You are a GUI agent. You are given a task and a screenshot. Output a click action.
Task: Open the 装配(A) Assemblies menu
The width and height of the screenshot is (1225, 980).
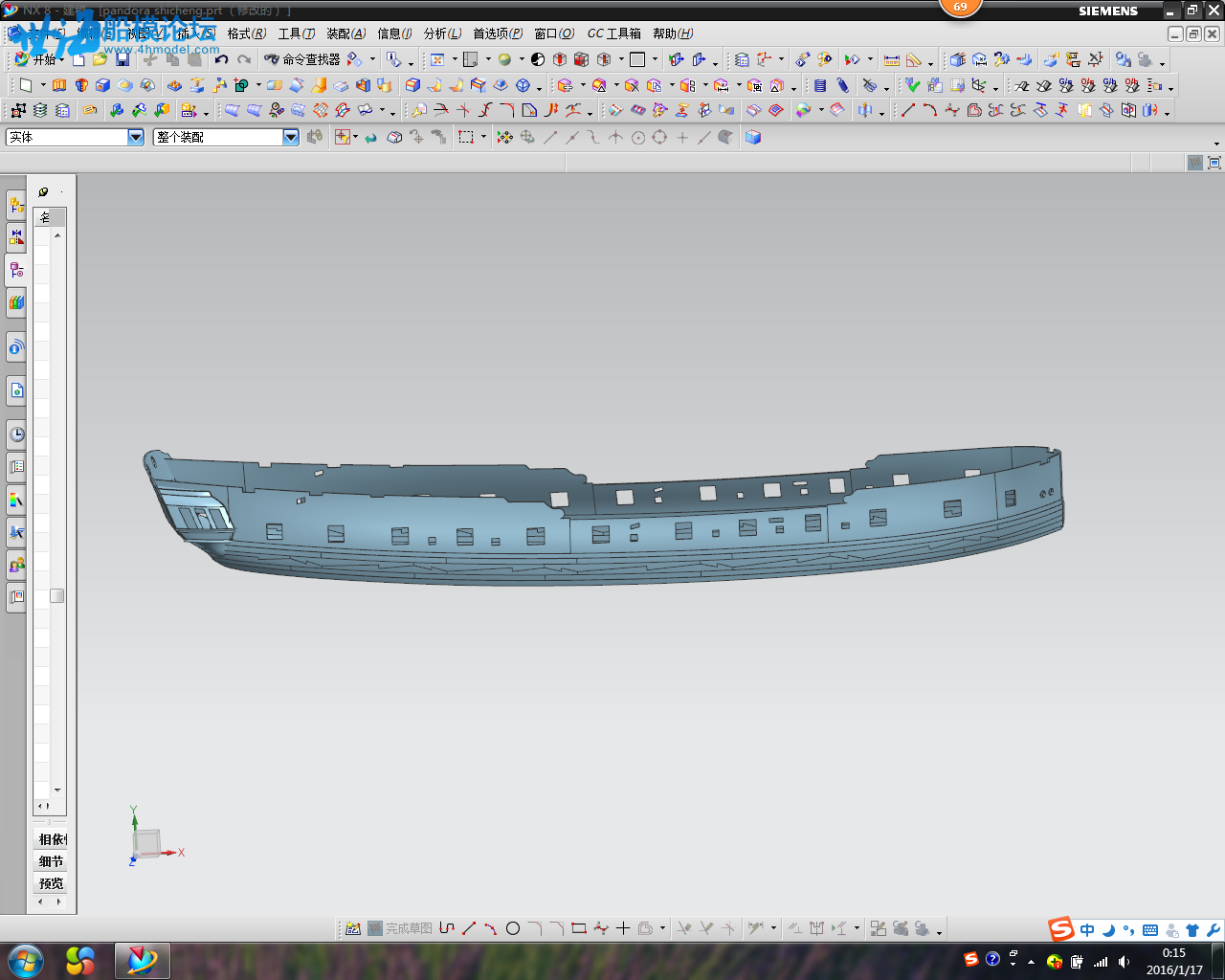click(x=346, y=33)
